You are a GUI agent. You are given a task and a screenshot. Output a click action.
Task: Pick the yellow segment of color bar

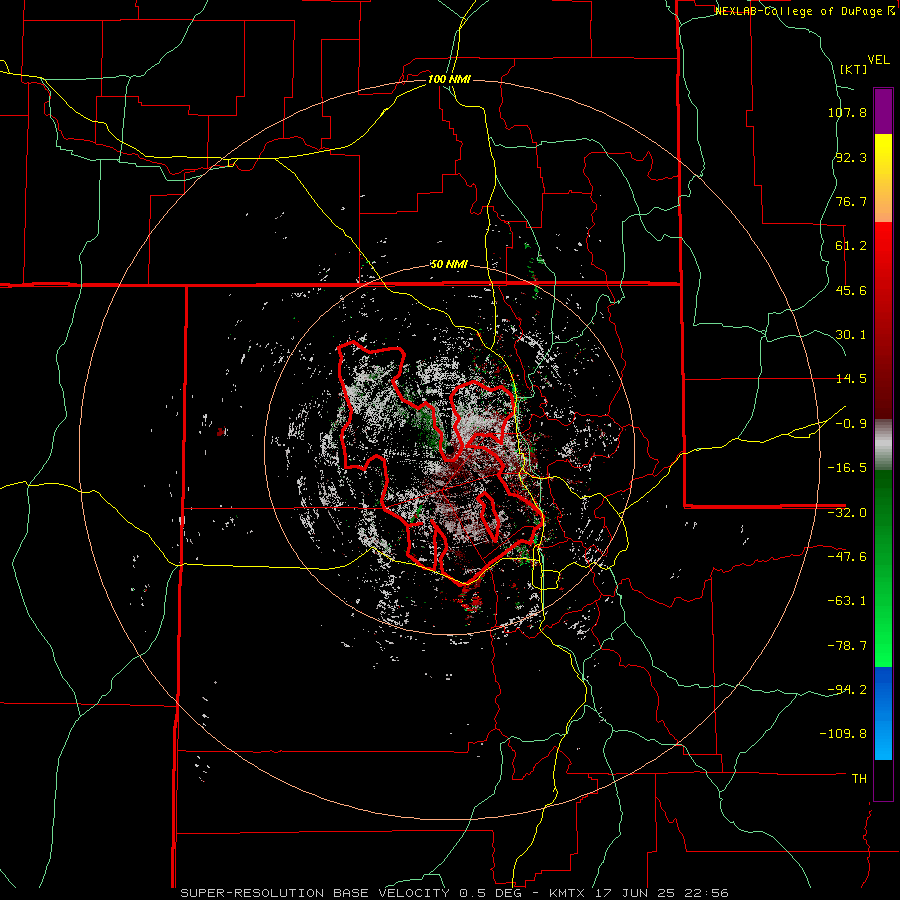coord(883,178)
